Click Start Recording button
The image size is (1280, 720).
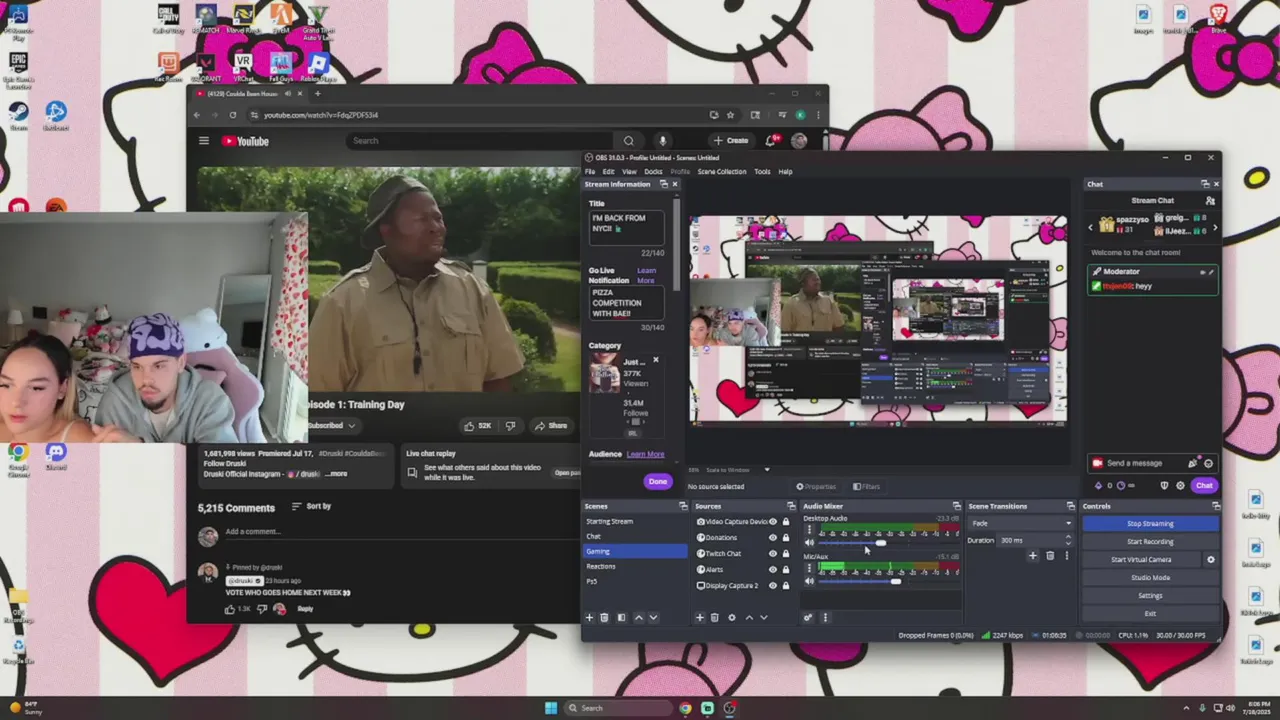(x=1150, y=542)
